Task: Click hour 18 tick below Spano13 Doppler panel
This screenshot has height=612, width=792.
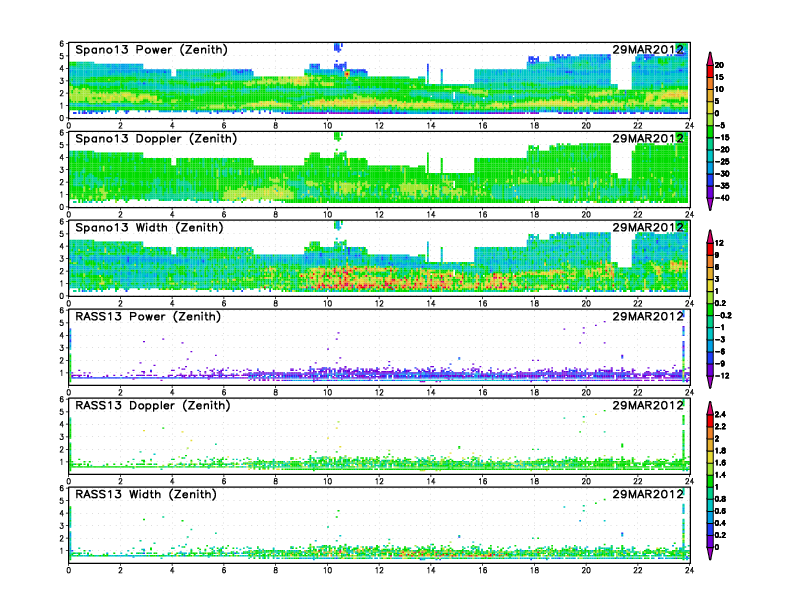Action: click(x=534, y=214)
